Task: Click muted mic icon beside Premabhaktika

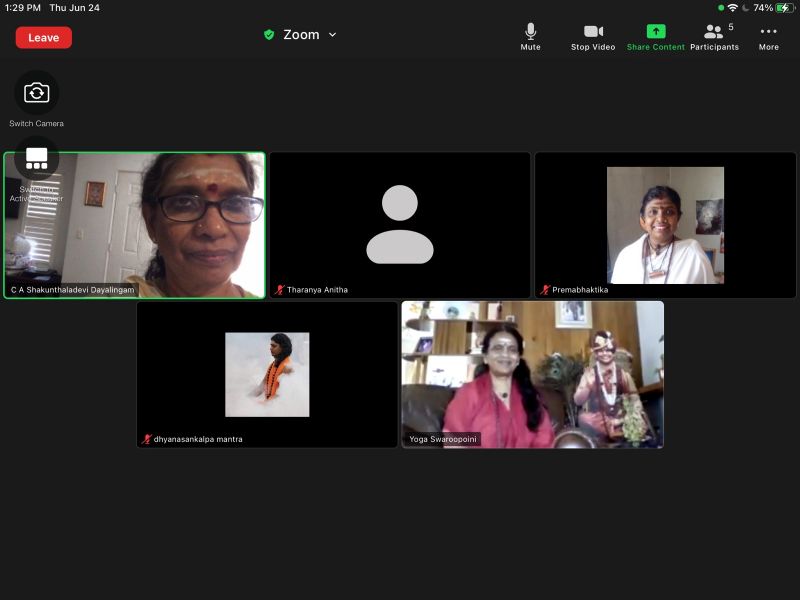Action: click(545, 290)
